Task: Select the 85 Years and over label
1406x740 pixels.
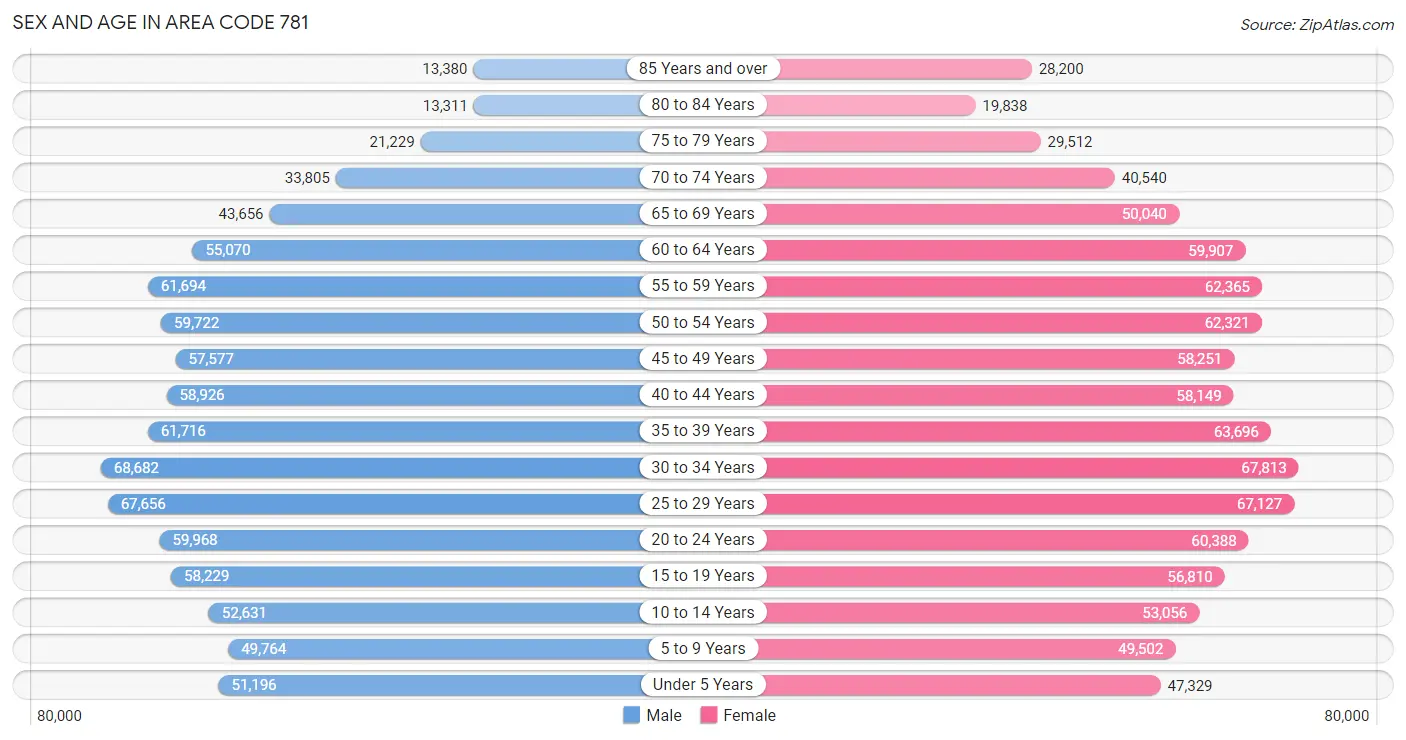Action: pyautogui.click(x=703, y=68)
